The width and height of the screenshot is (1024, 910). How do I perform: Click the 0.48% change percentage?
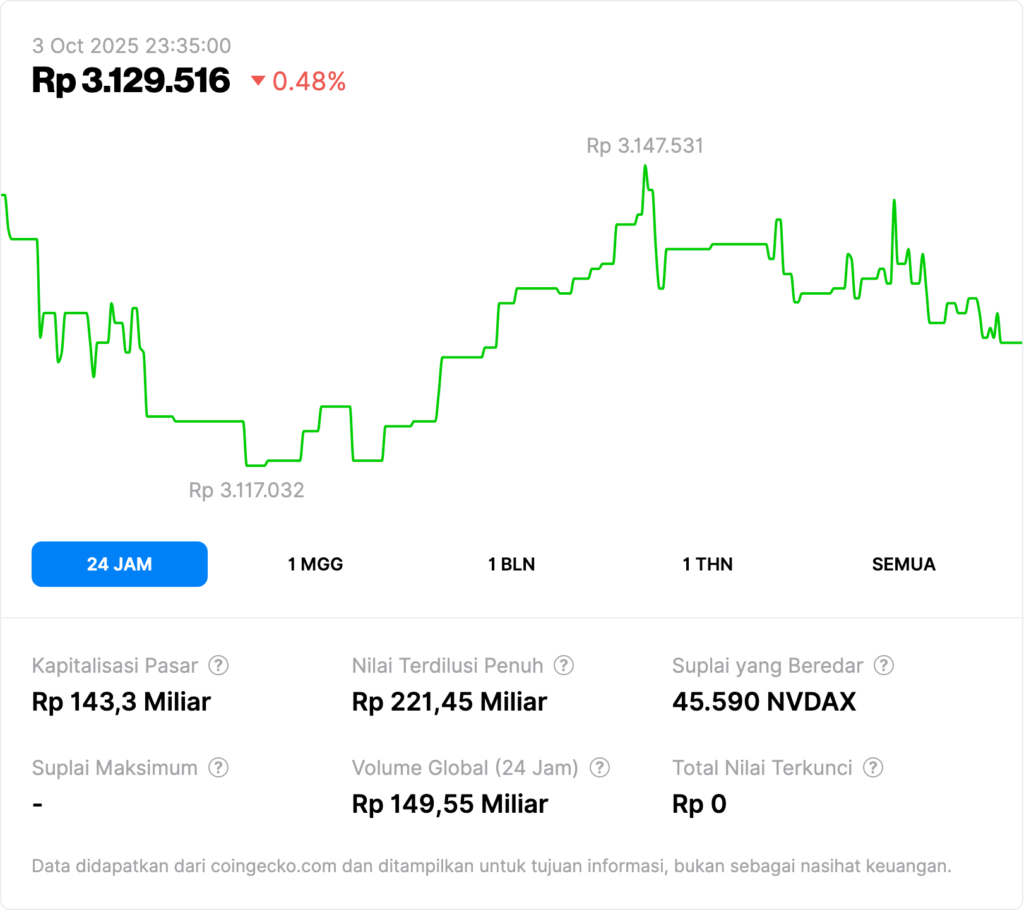309,82
